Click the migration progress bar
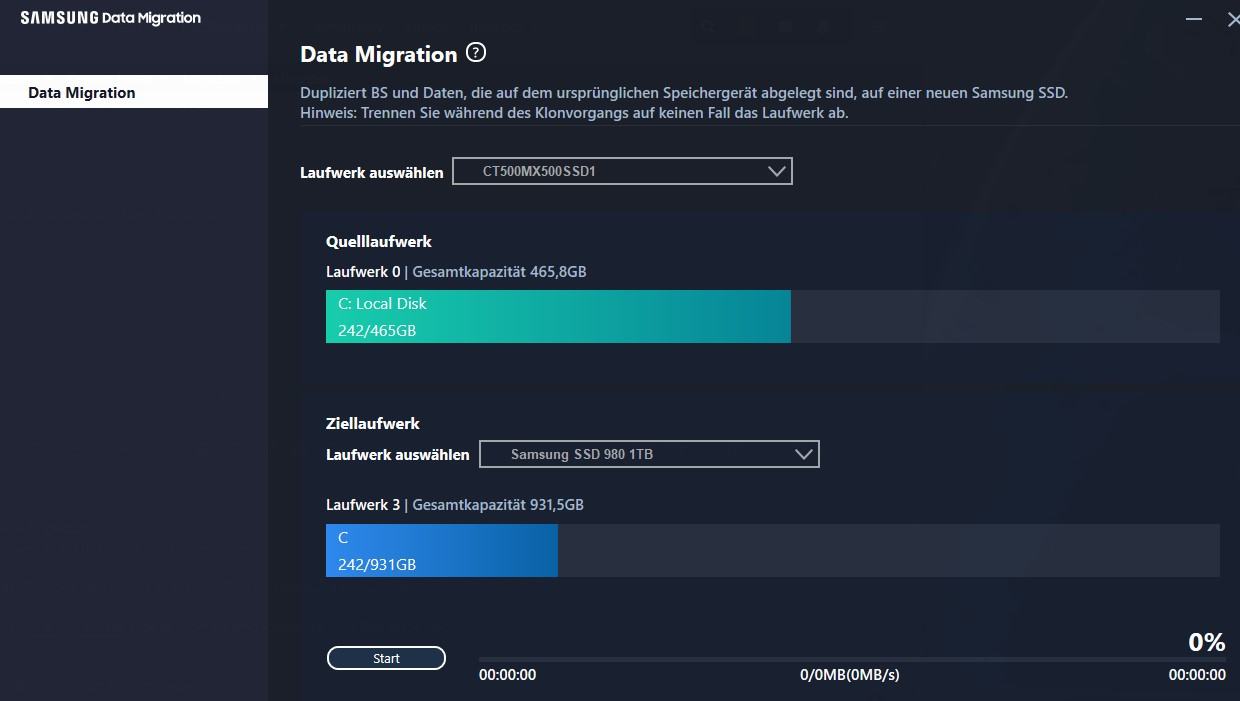 (852, 659)
